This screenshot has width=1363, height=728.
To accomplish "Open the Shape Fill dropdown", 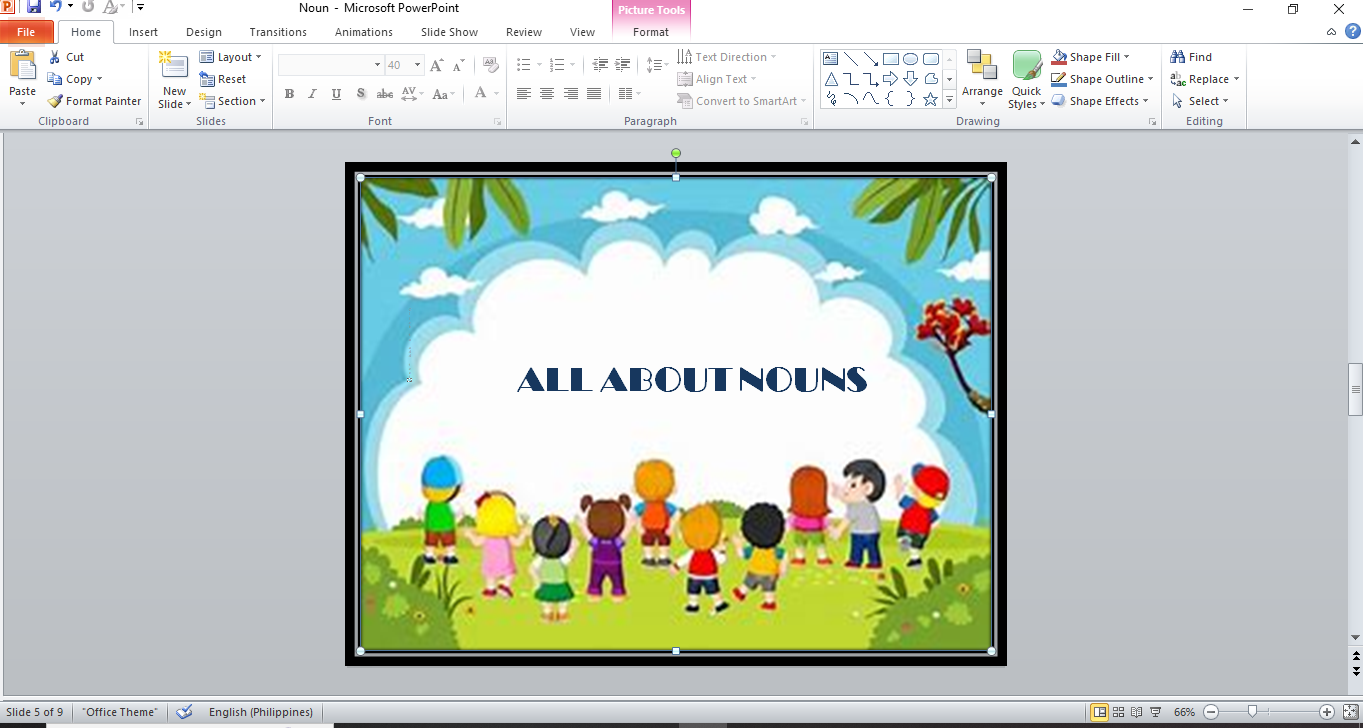I will click(1091, 57).
